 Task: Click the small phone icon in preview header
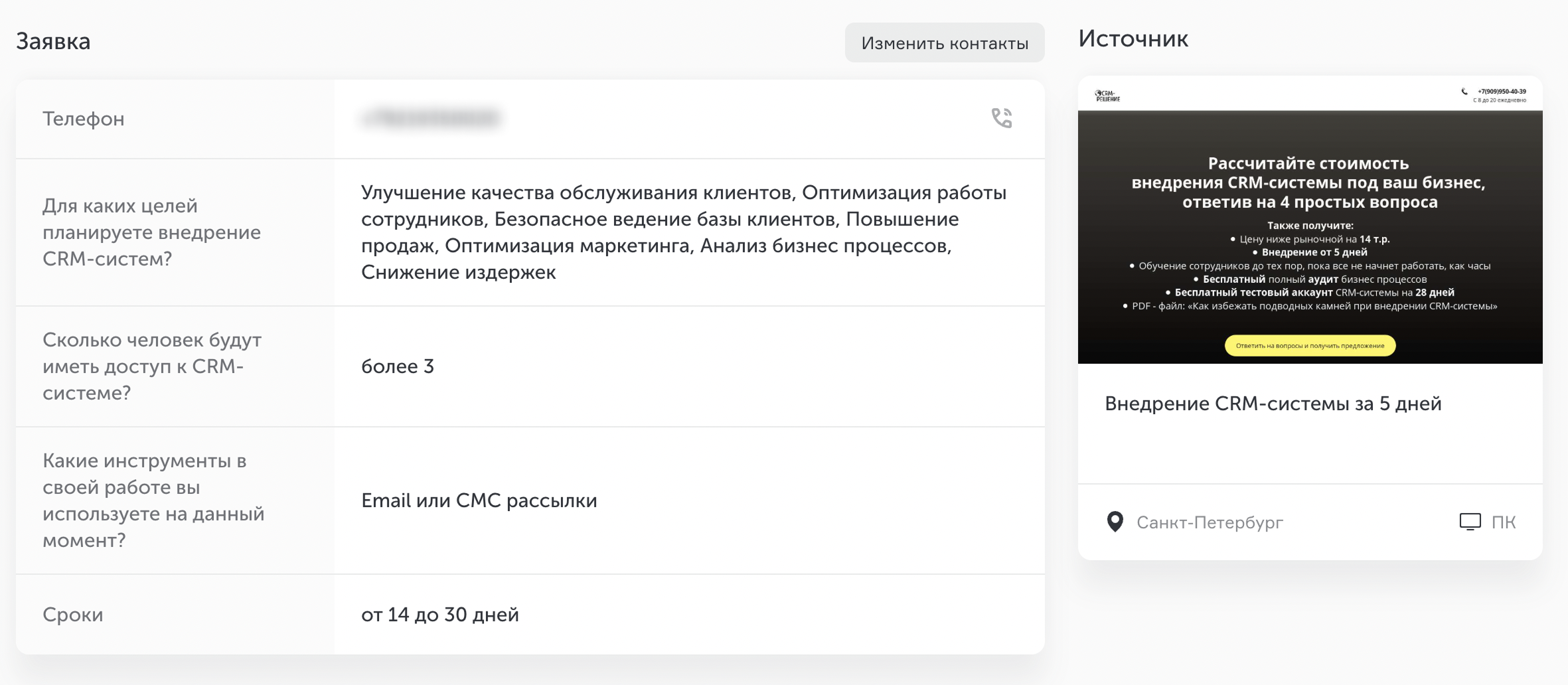click(x=1464, y=92)
